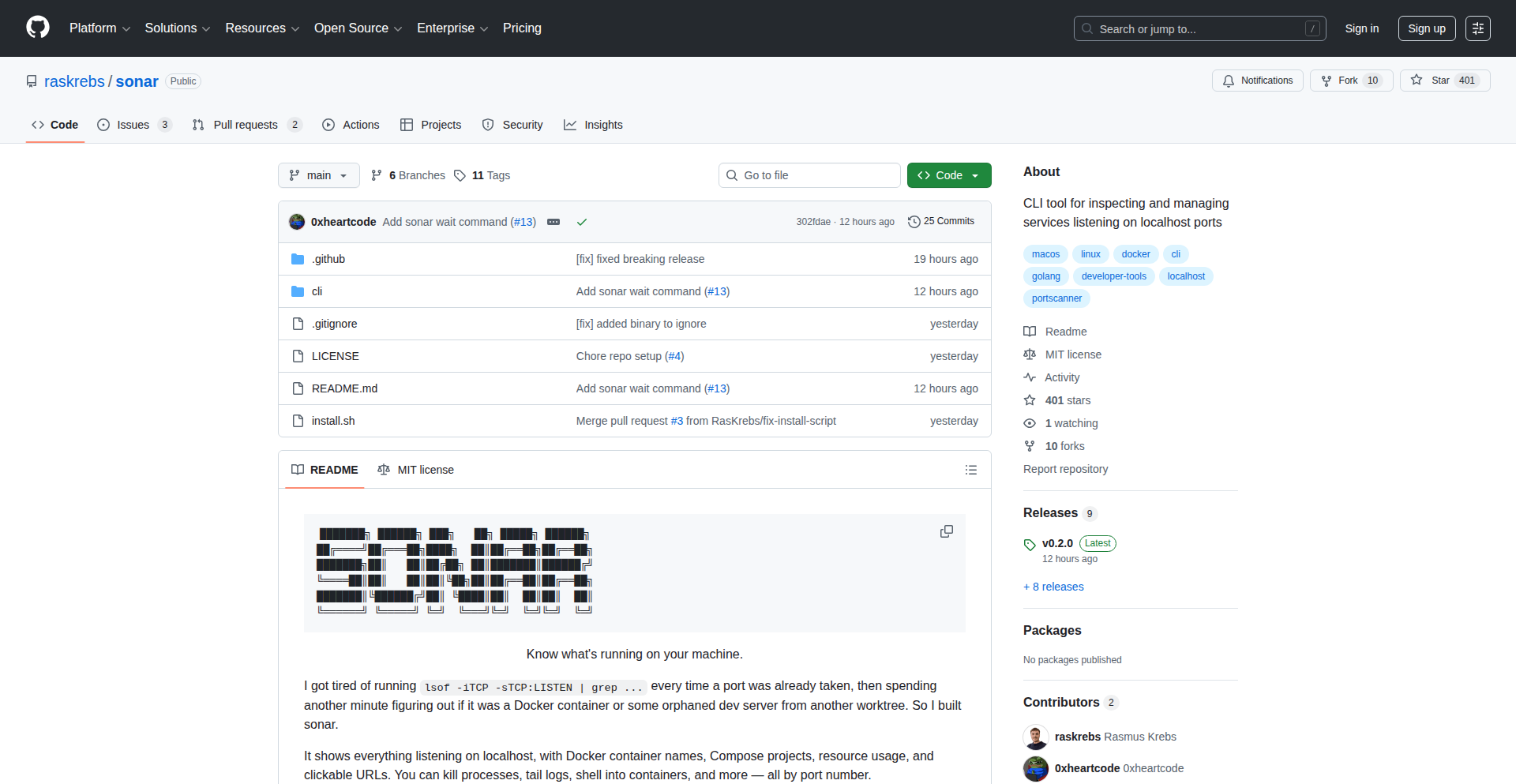Screen dimensions: 1516x784
Task: Open the green Code dropdown button
Action: click(949, 175)
